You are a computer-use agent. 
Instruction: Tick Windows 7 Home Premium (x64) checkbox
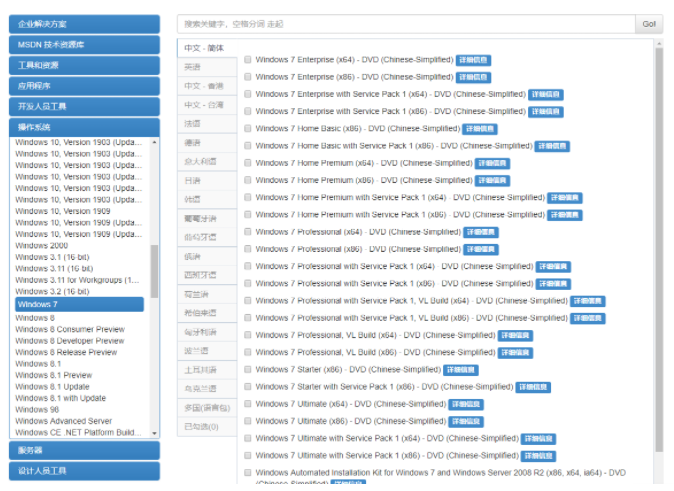[248, 163]
